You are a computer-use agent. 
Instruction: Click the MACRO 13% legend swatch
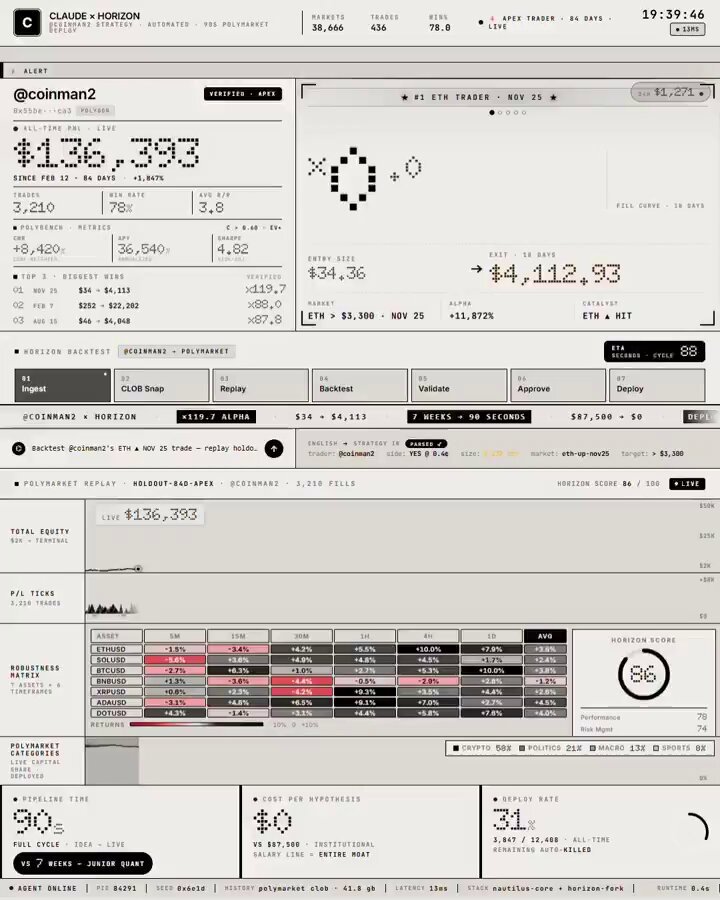pos(593,748)
